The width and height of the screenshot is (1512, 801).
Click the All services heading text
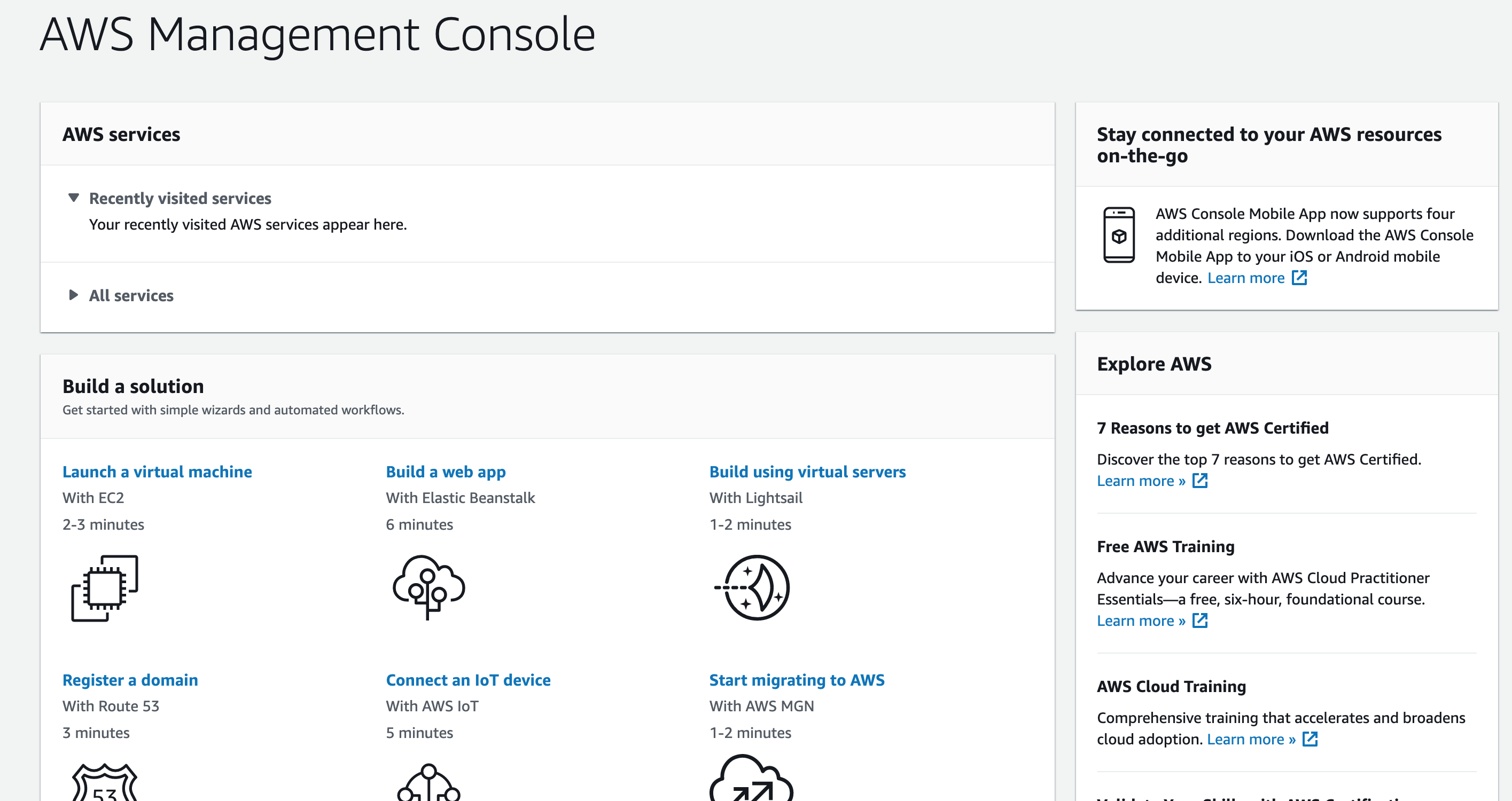pos(131,295)
